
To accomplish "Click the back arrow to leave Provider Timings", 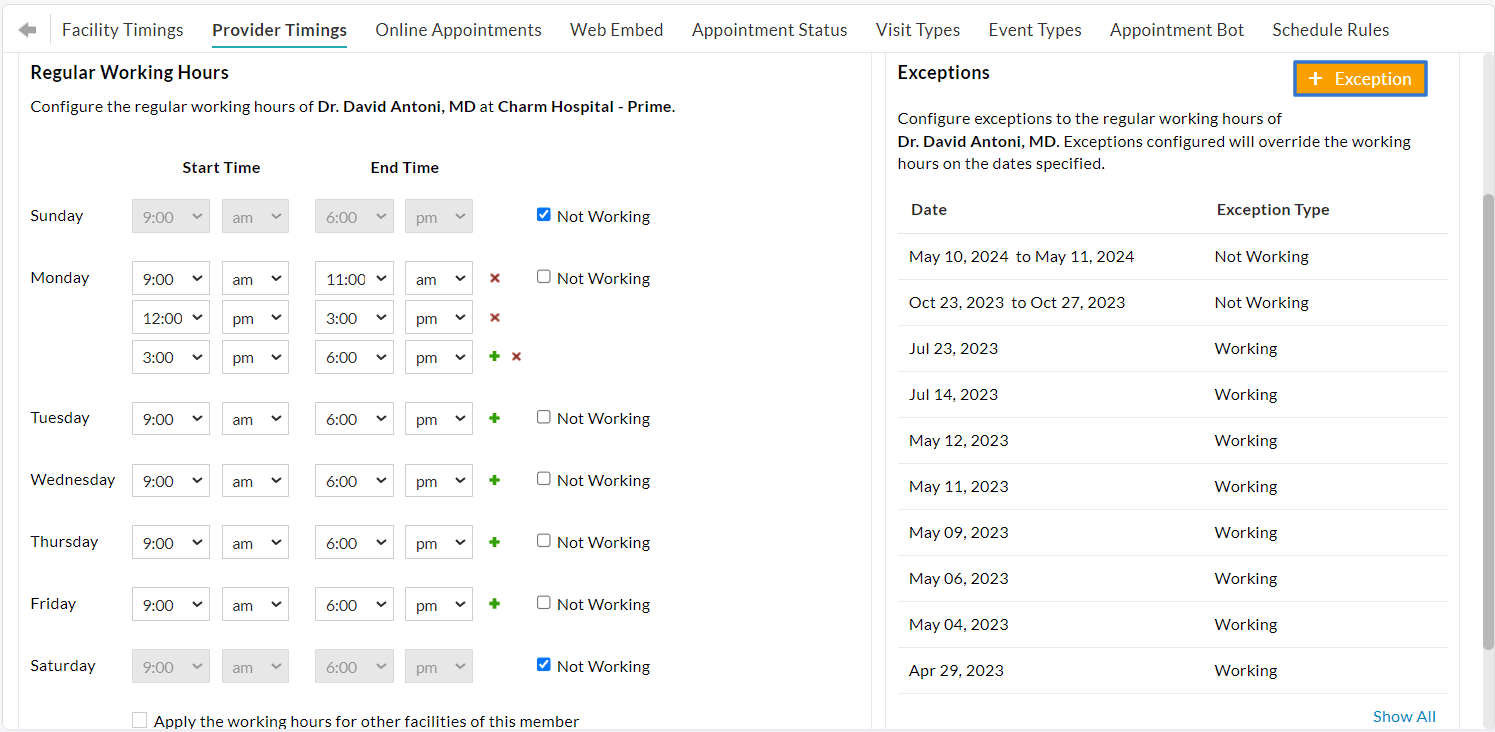I will 27,29.
